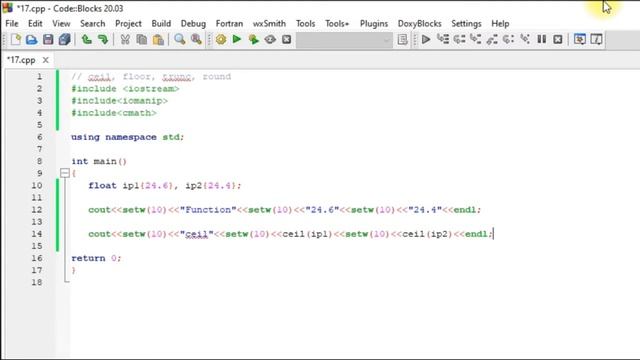Open the File menu
The height and width of the screenshot is (360, 640).
[12, 24]
